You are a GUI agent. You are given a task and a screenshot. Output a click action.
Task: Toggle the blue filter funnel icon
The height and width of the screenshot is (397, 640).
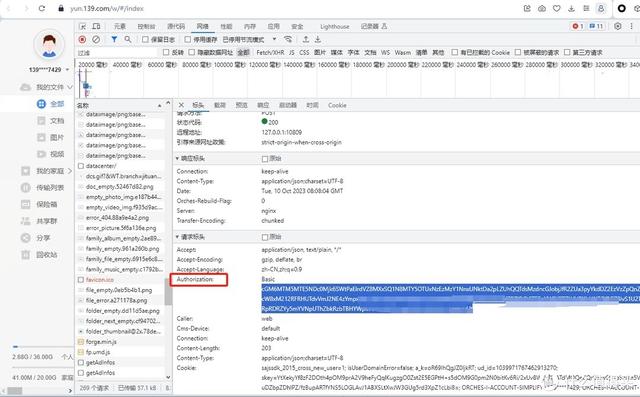114,39
